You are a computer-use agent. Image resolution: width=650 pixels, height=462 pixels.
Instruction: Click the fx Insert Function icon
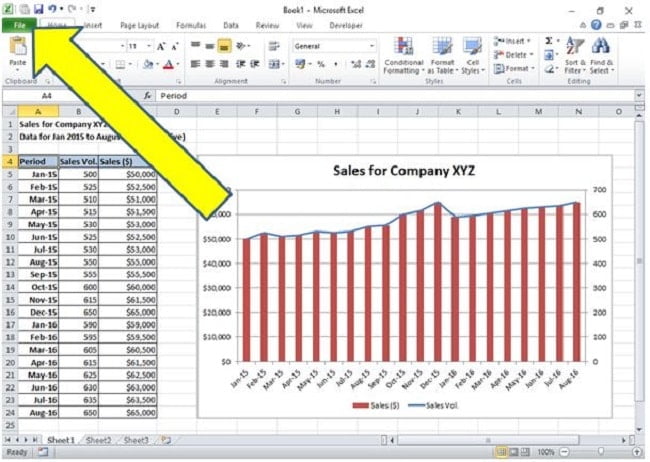coord(147,96)
